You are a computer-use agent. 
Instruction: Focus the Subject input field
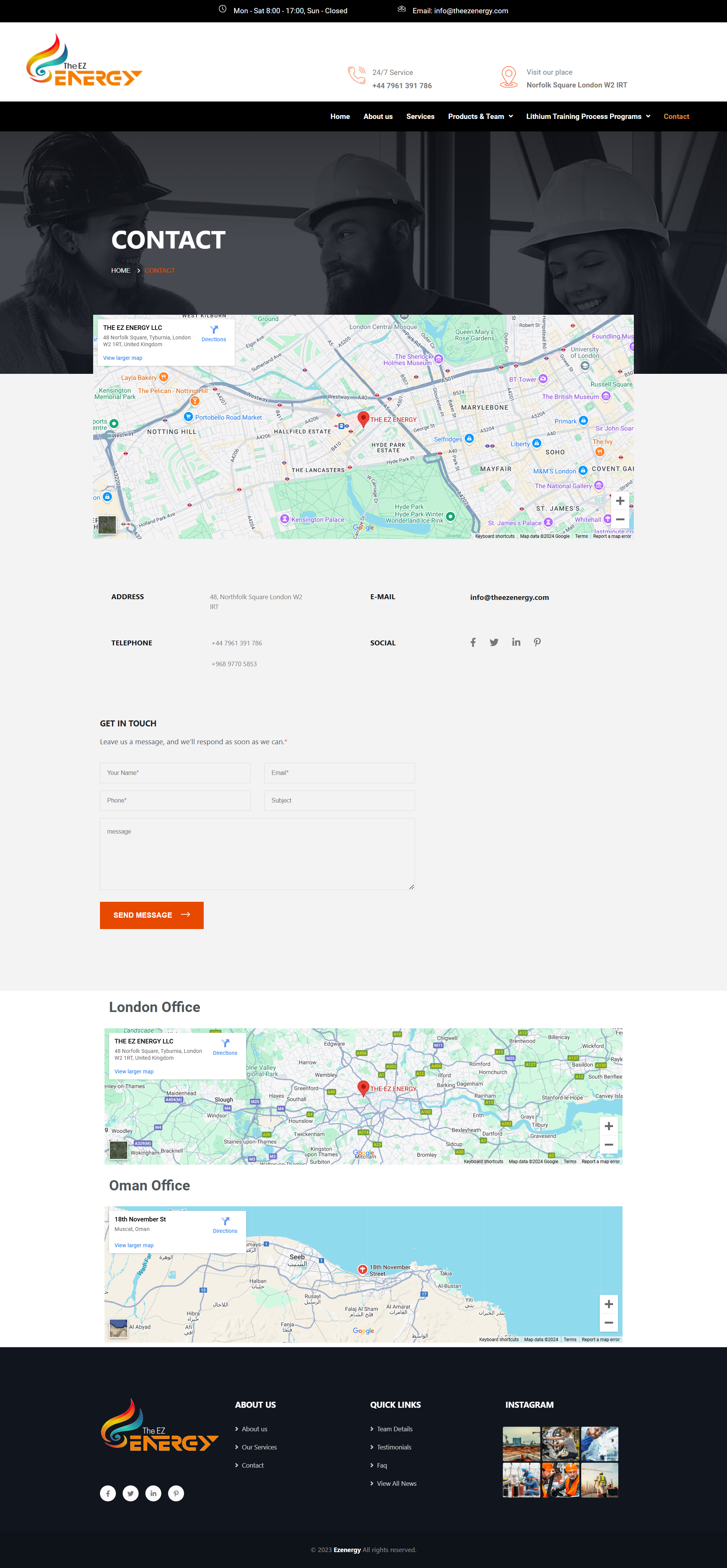(x=340, y=800)
